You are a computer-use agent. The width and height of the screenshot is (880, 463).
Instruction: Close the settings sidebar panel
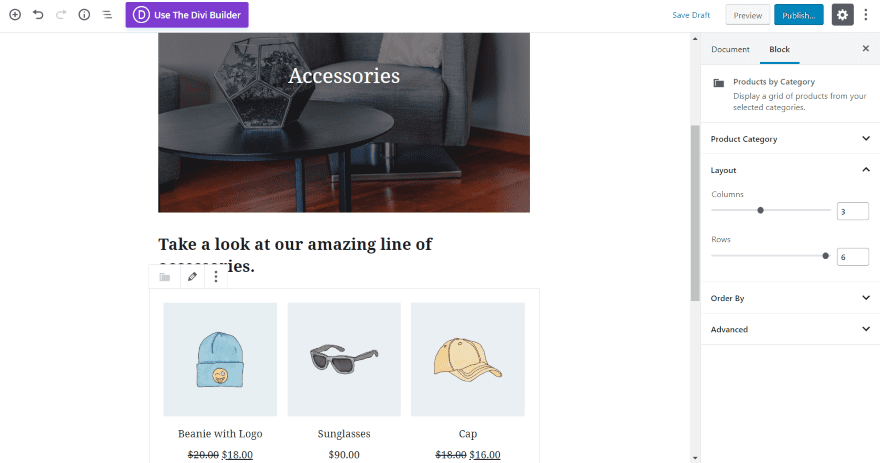click(x=865, y=49)
